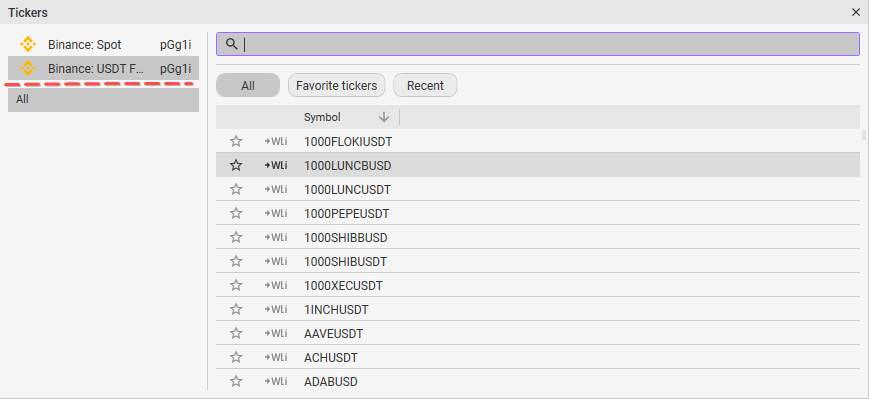Image resolution: width=869 pixels, height=399 pixels.
Task: Switch to Recent tickers tab
Action: click(425, 85)
